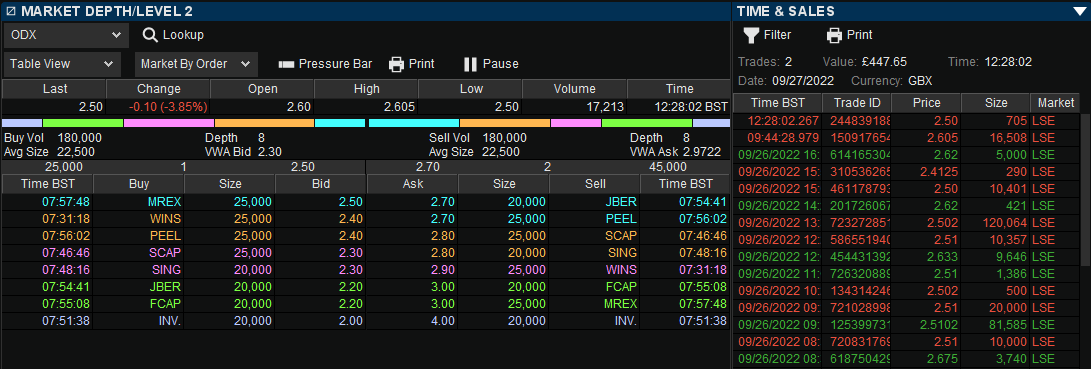Viewport: 1091px width, 369px height.
Task: Click the Market Depth panel pop-out icon
Action: 10,11
